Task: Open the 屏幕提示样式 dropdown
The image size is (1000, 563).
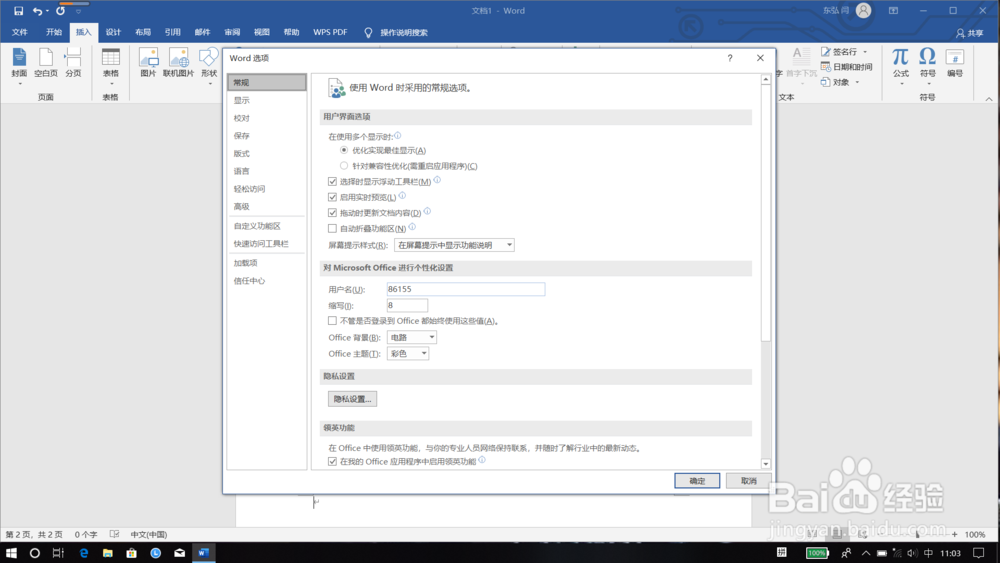Action: click(x=454, y=245)
